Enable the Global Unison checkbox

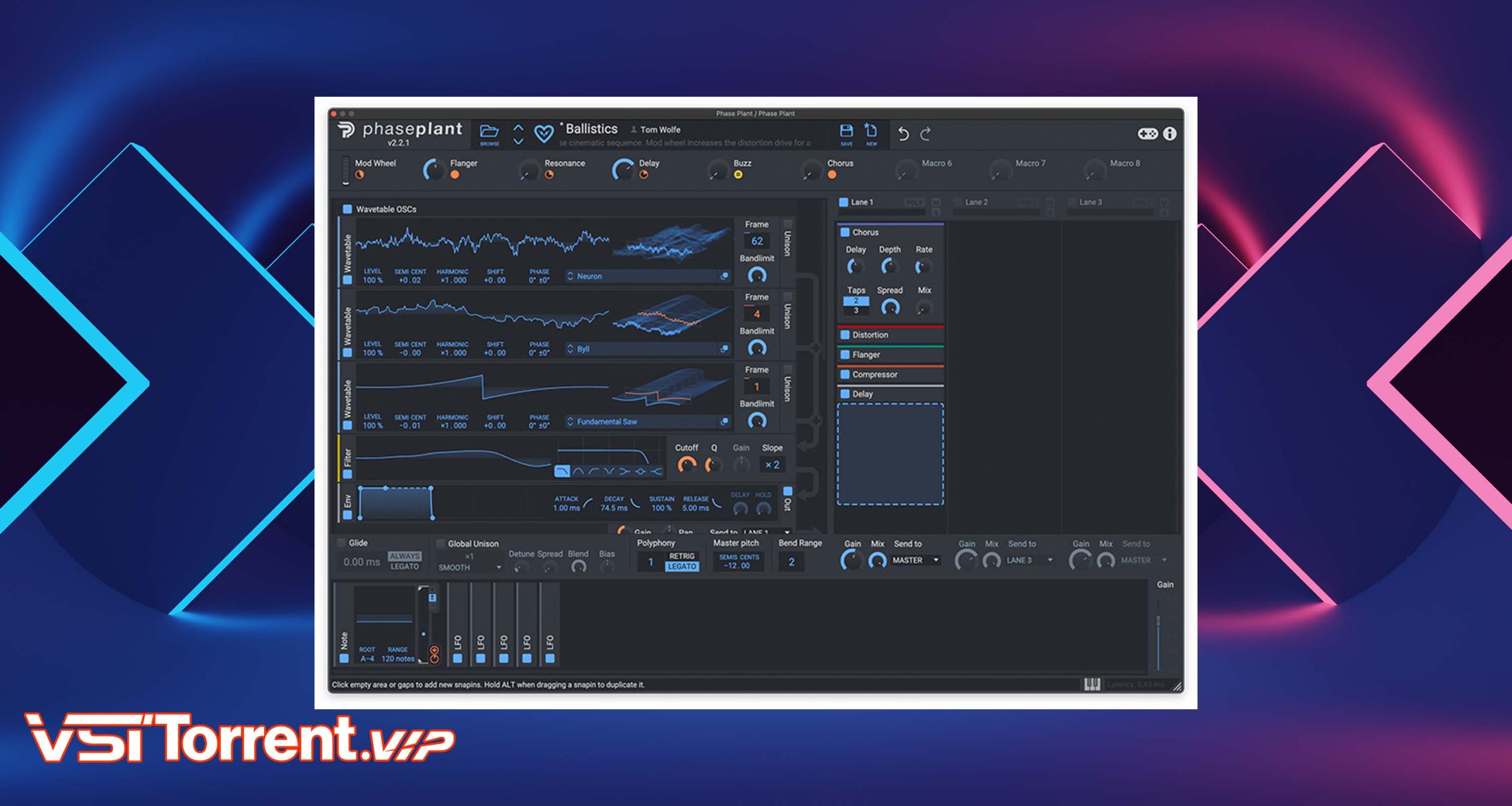click(440, 543)
